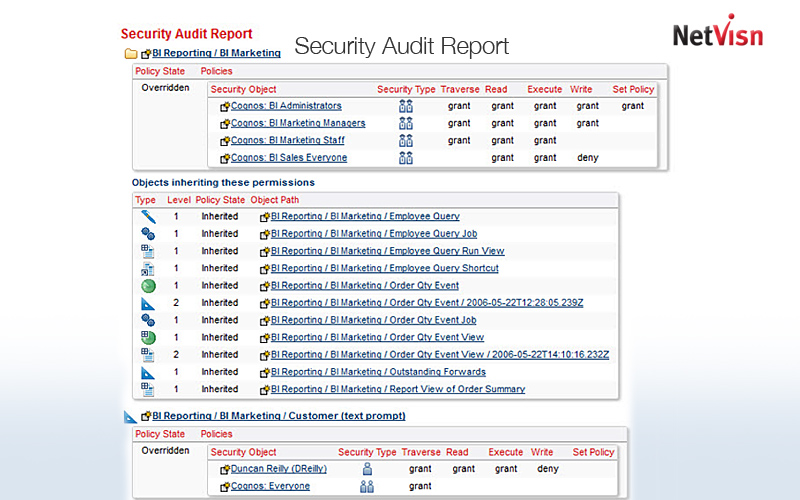The width and height of the screenshot is (800, 500).
Task: Click the NetVisn logo
Action: 718,32
